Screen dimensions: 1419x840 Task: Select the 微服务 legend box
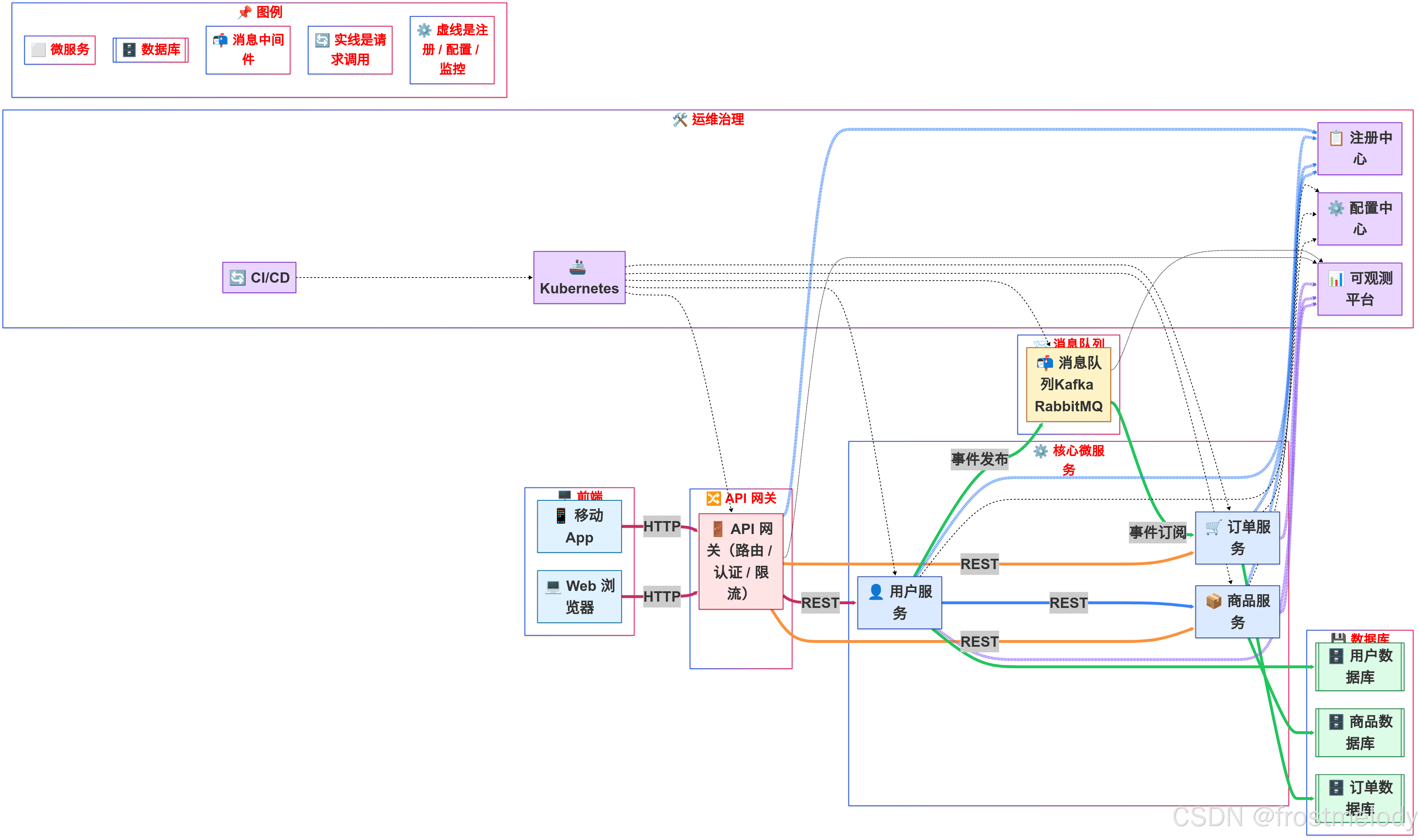[x=60, y=50]
